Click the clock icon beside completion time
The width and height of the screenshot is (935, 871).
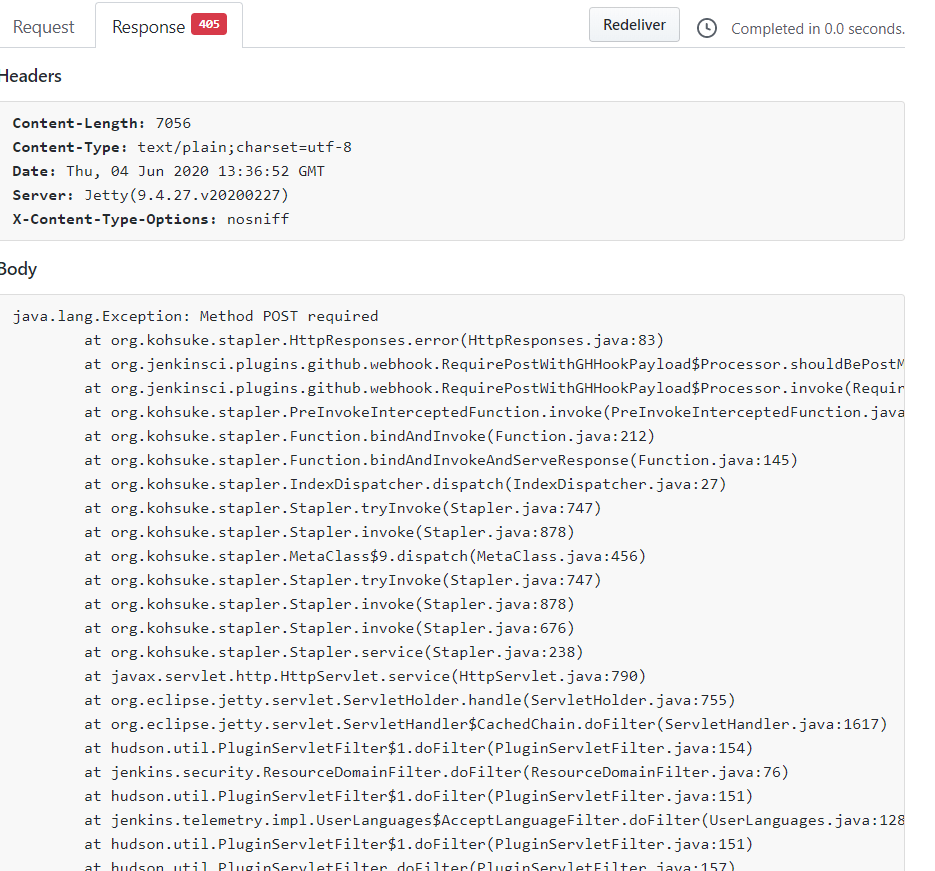(707, 28)
